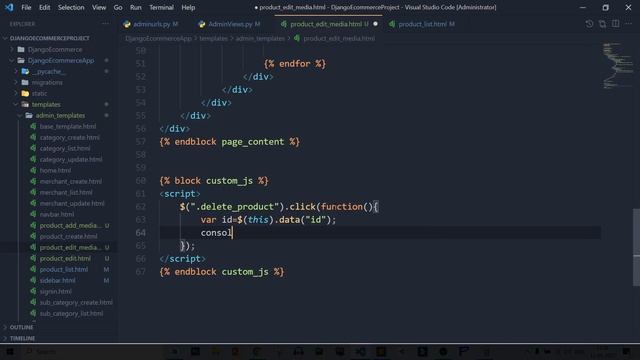Image resolution: width=640 pixels, height=360 pixels.
Task: Open merchant_create.html file
Action: 71,182
